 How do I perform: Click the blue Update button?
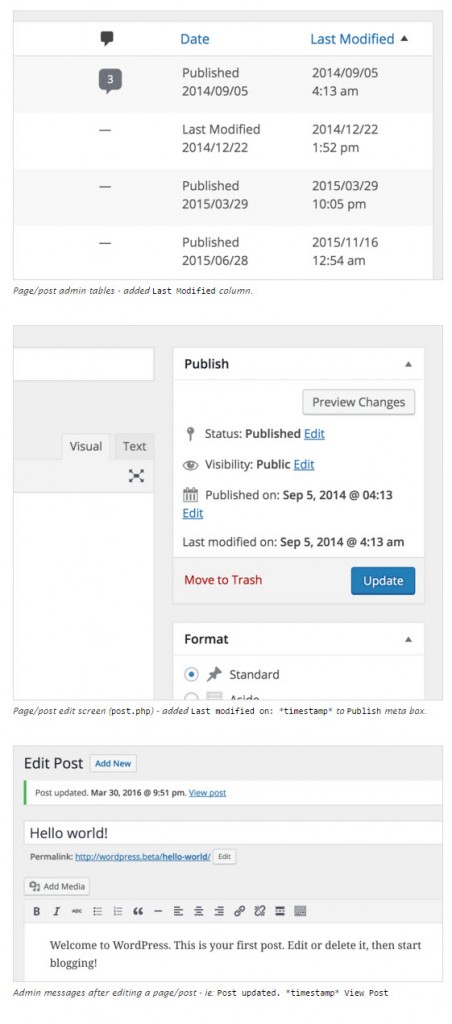click(383, 581)
